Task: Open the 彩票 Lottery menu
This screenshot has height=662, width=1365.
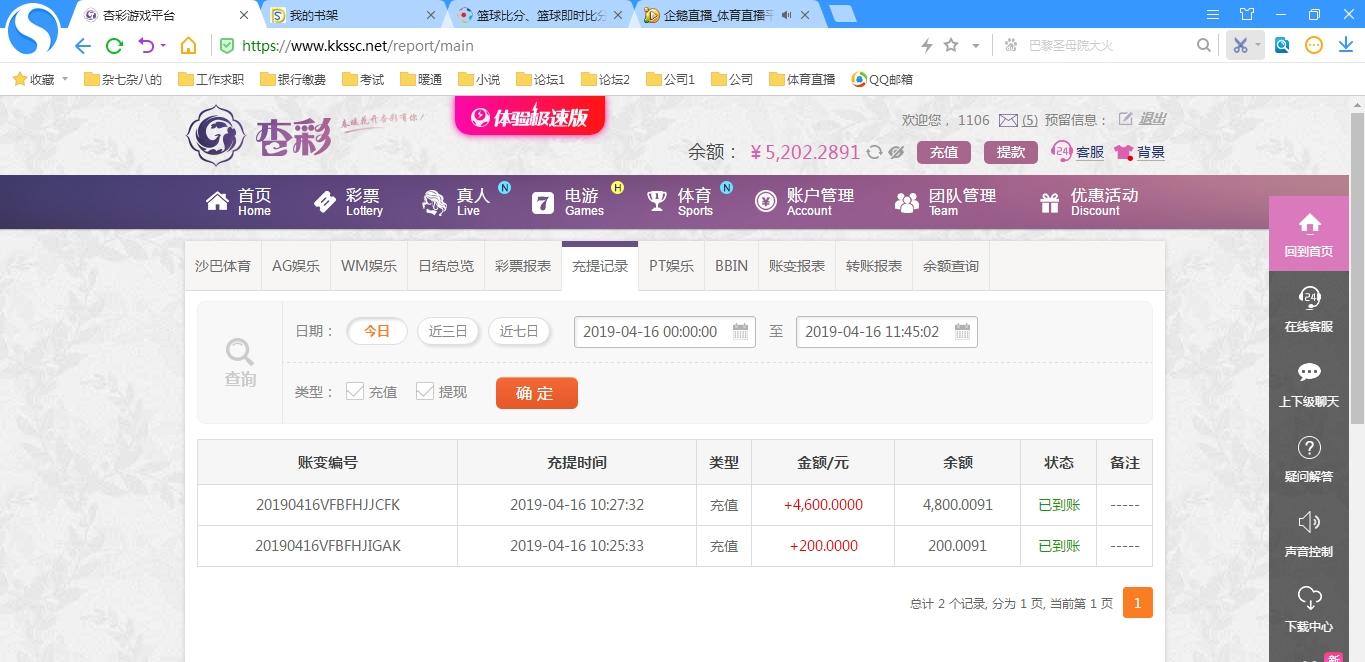Action: 348,202
